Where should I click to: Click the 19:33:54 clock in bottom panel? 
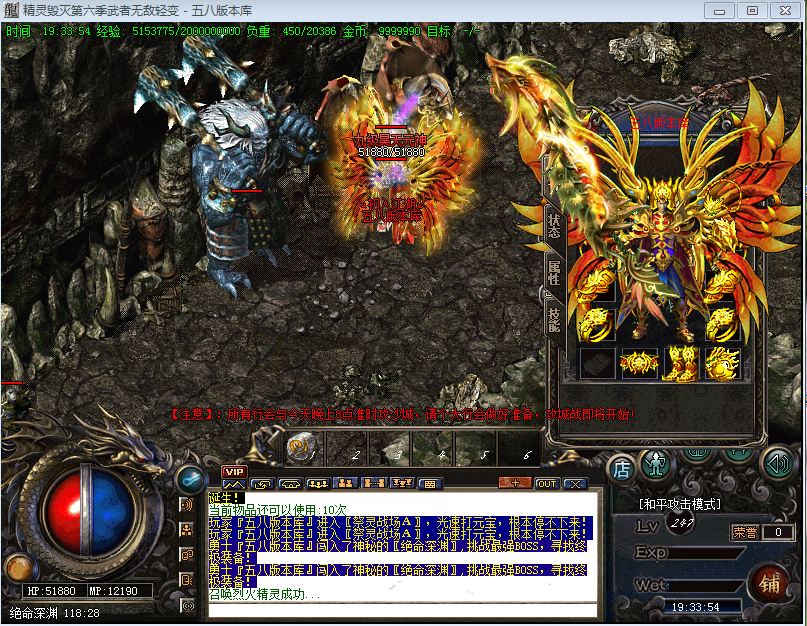pos(695,607)
